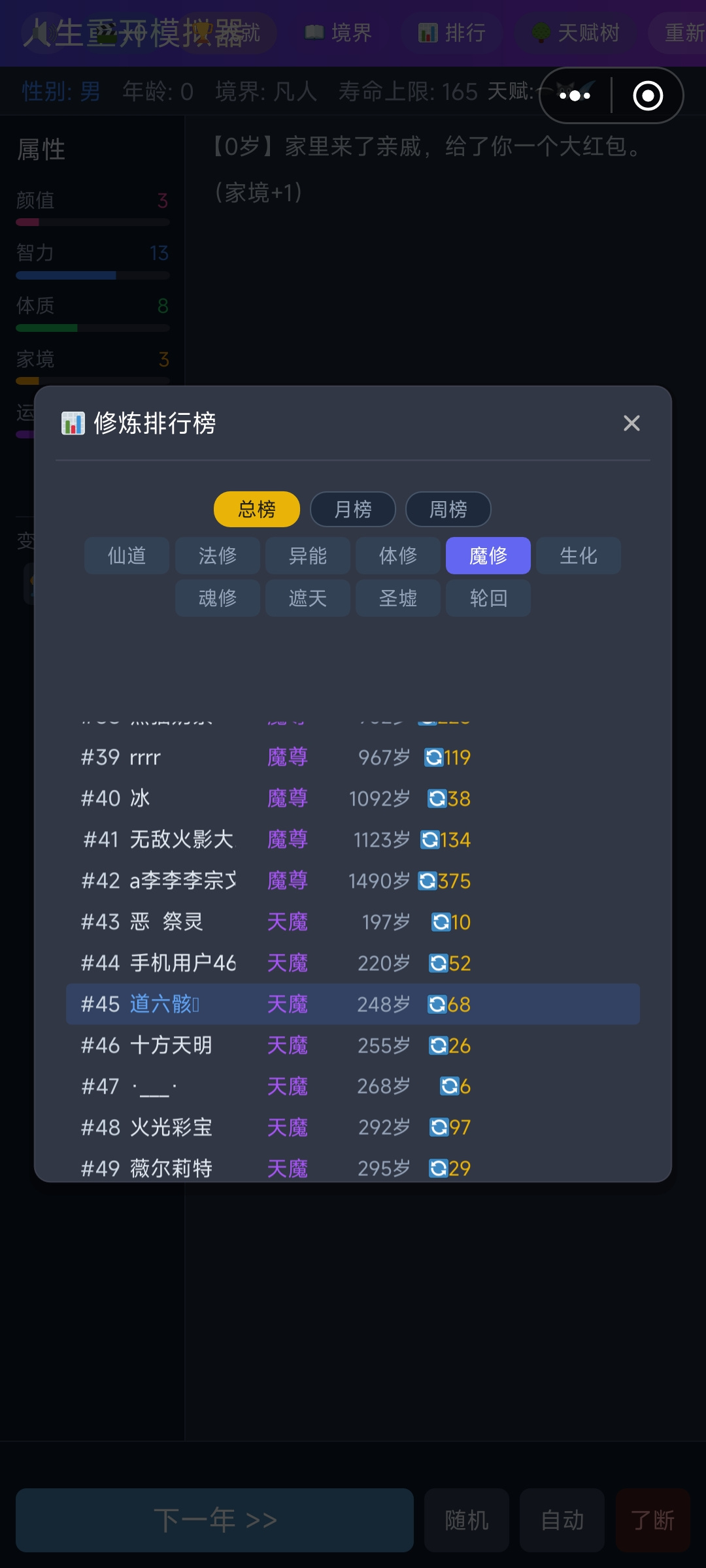Click the 魔尊 realm label in rank #39 row
706x1568 pixels.
tap(288, 758)
